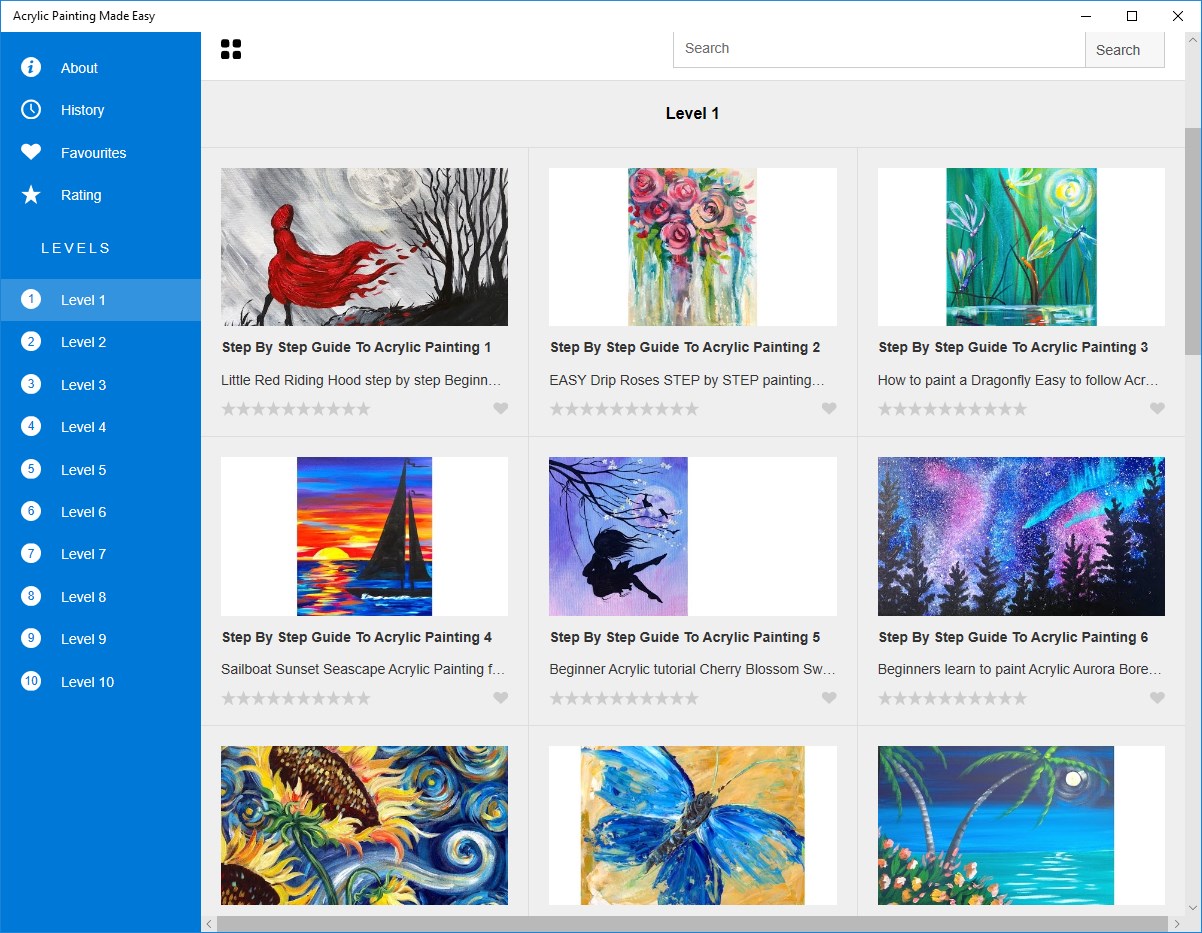Favourite Acrylic Painting 3 with heart
Image resolution: width=1202 pixels, height=933 pixels.
(x=1157, y=408)
